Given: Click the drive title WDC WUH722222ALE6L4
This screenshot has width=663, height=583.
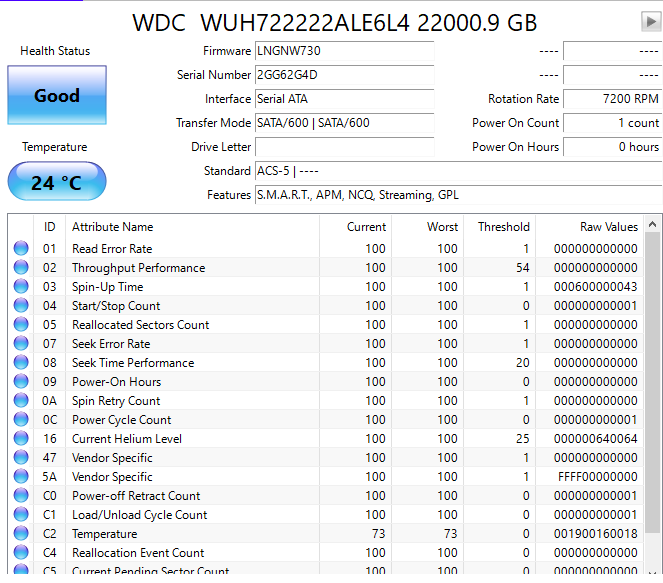Looking at the screenshot, I should click(x=271, y=22).
